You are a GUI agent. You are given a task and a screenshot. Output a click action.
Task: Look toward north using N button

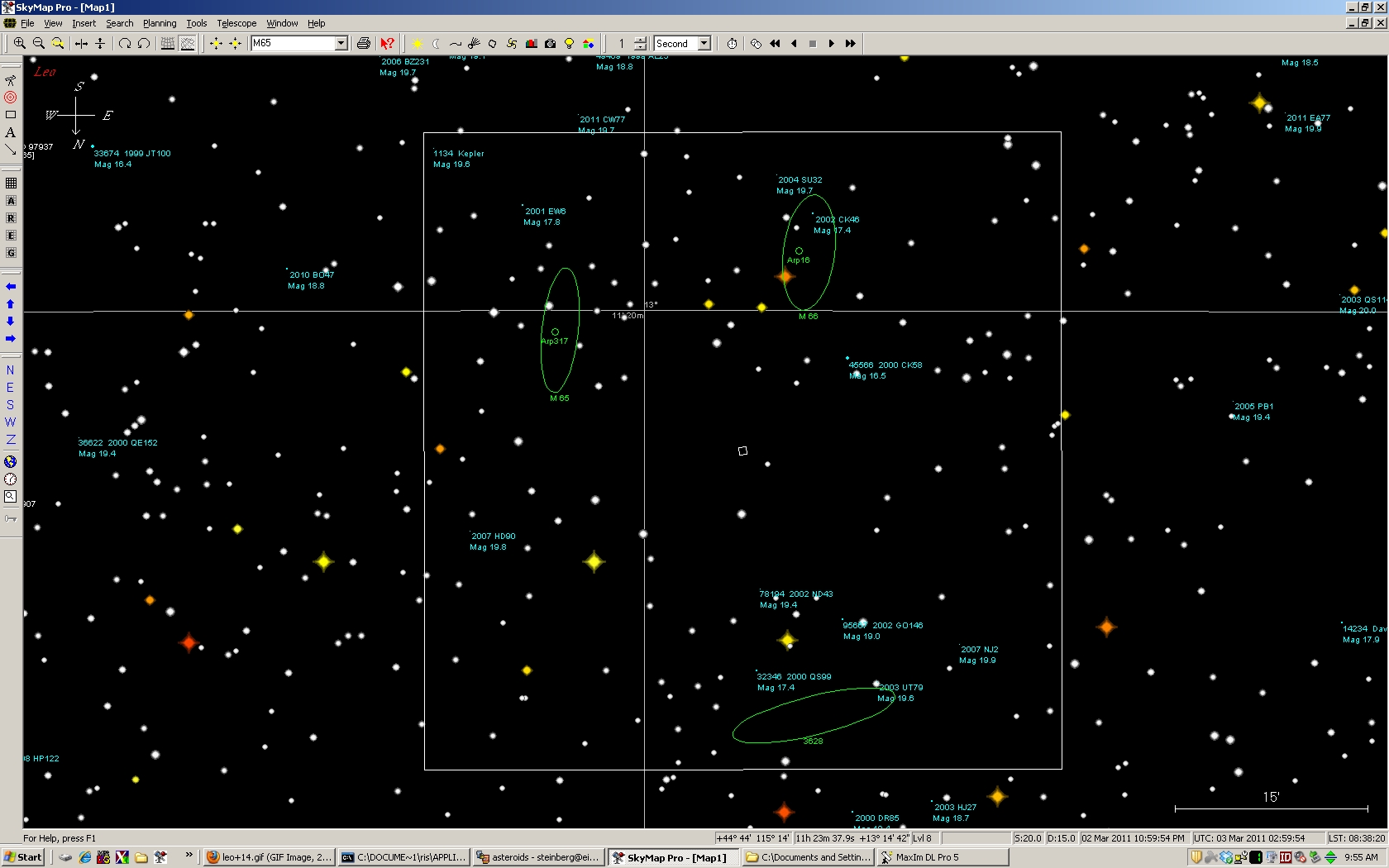coord(11,370)
